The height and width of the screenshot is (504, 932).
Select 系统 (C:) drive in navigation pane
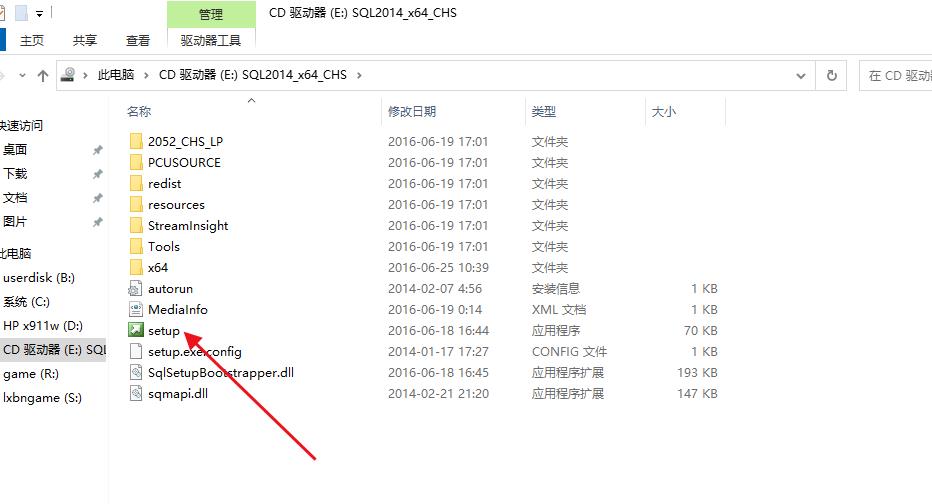[x=27, y=302]
